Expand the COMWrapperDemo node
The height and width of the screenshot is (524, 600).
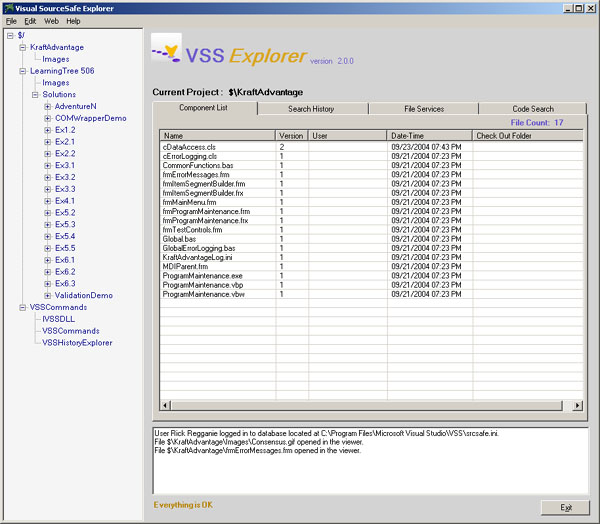[x=47, y=118]
